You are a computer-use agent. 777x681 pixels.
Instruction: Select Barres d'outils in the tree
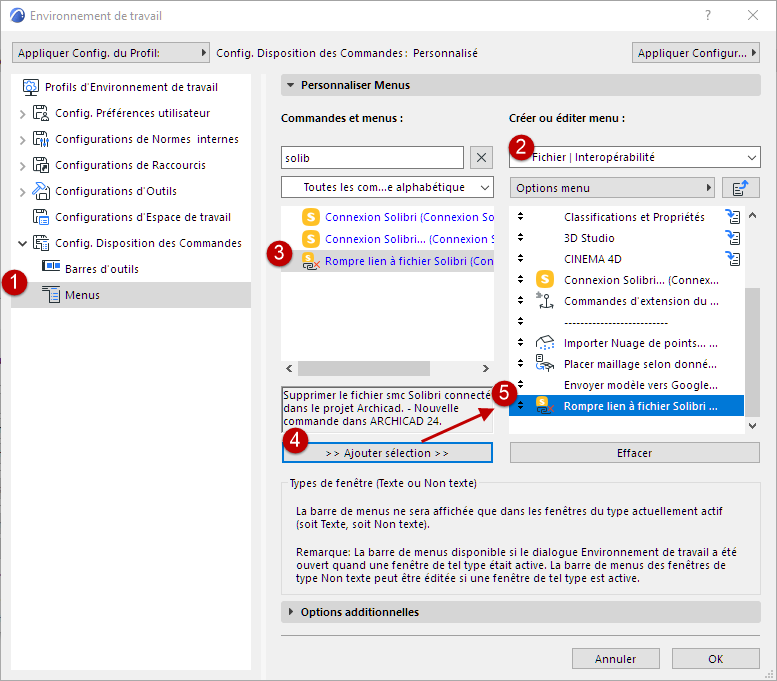click(x=102, y=269)
